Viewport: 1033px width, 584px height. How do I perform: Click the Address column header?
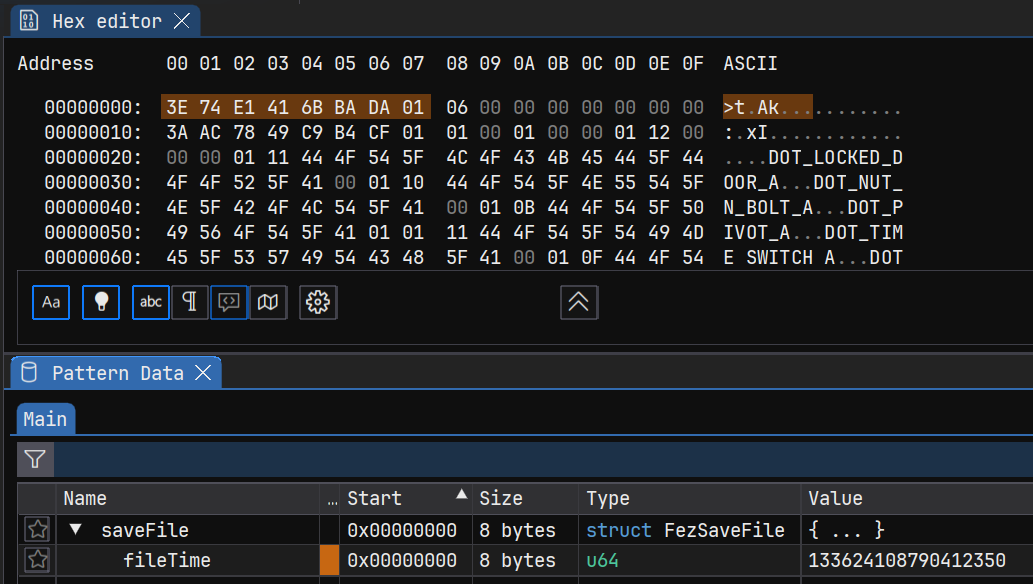pyautogui.click(x=55, y=63)
